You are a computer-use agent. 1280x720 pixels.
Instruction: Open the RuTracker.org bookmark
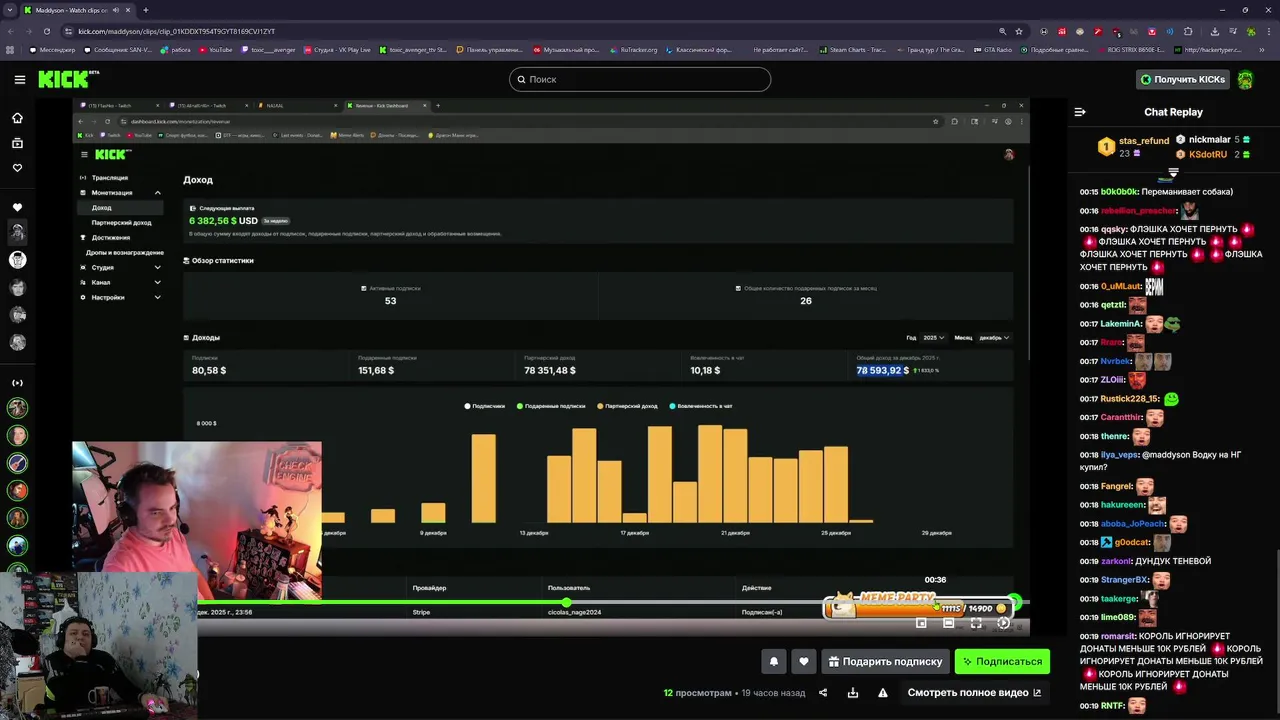634,49
